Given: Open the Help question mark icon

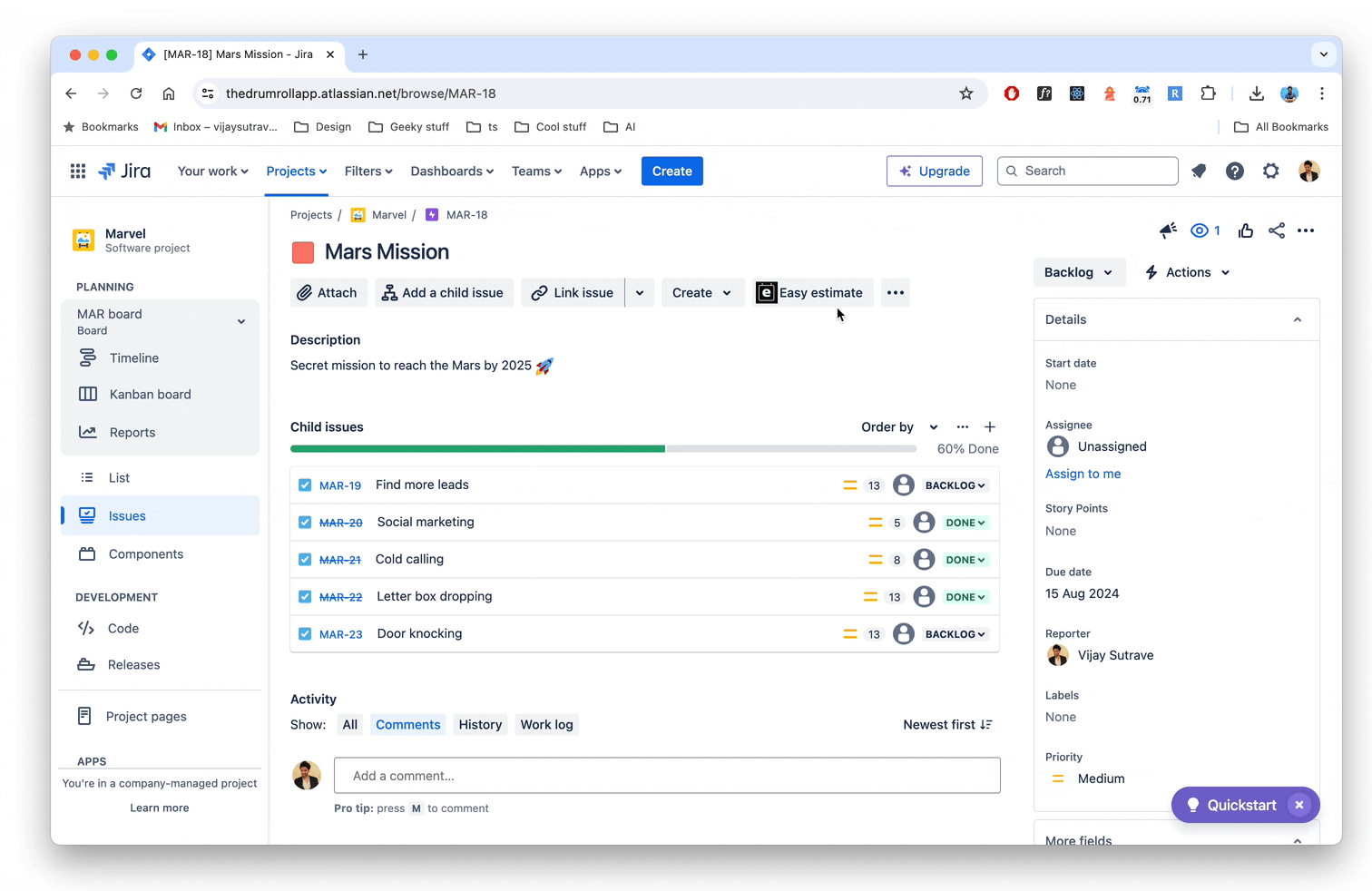Looking at the screenshot, I should pyautogui.click(x=1235, y=171).
